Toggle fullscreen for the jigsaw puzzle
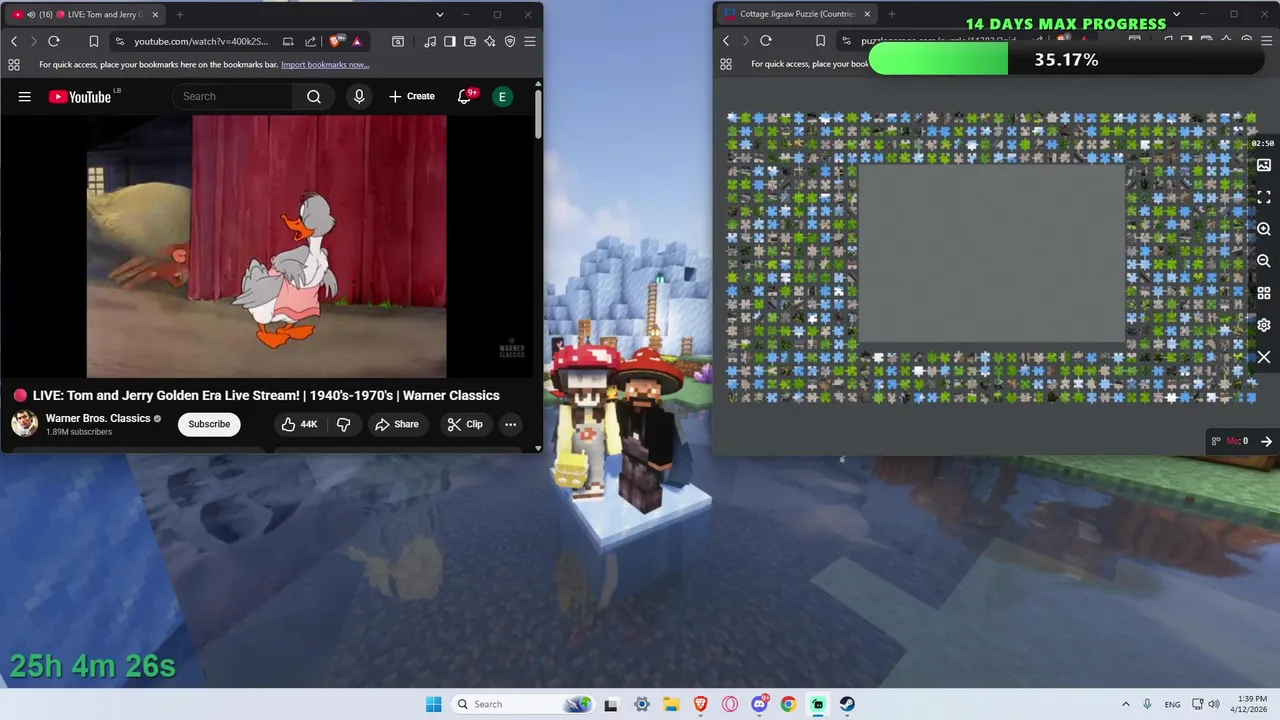The image size is (1280, 720). [1264, 197]
